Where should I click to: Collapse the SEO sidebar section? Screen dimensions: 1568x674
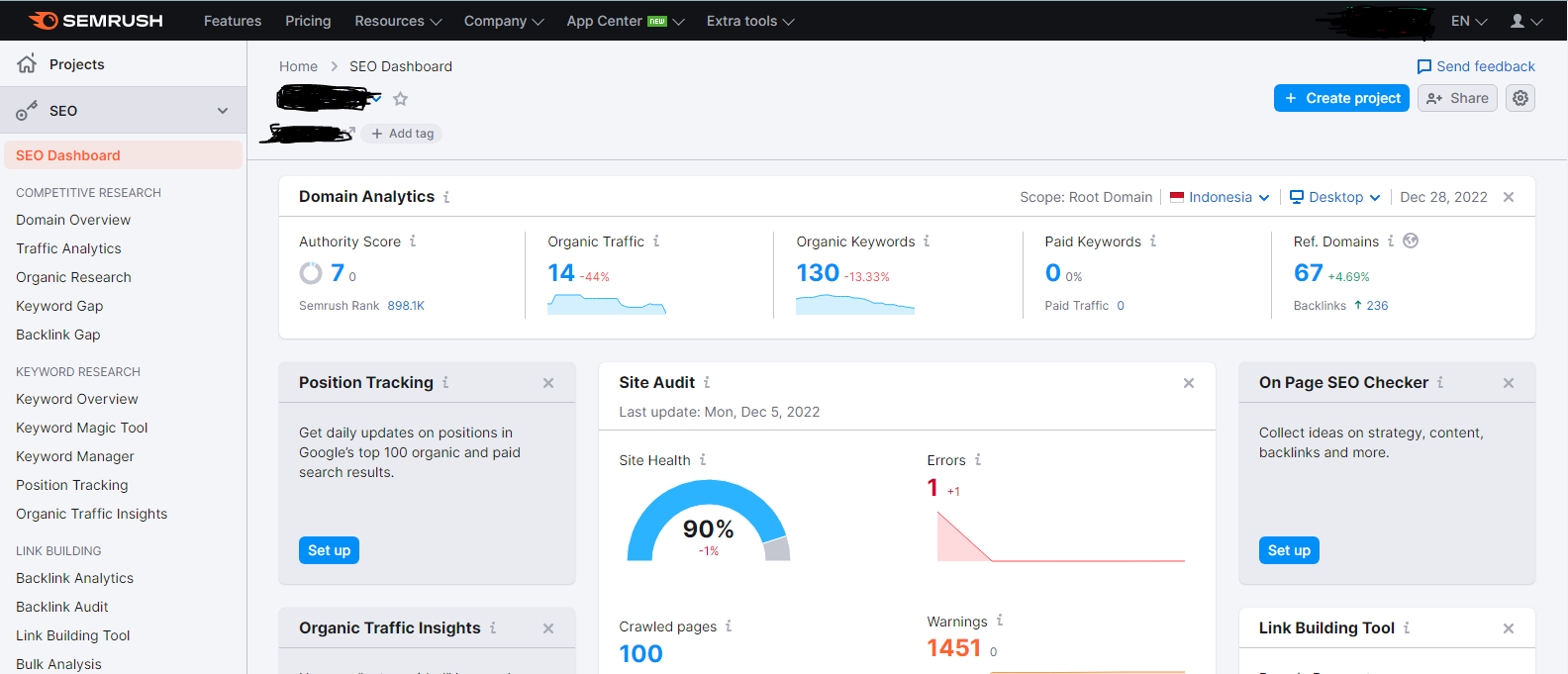223,111
